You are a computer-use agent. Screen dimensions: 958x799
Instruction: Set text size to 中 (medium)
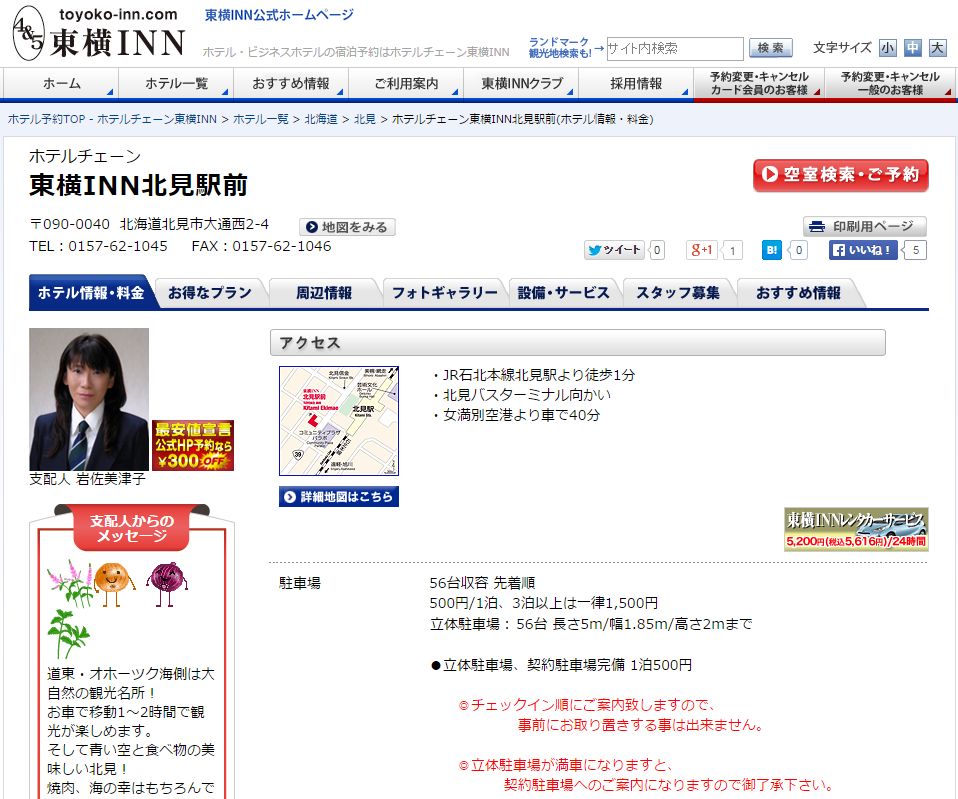[x=913, y=48]
